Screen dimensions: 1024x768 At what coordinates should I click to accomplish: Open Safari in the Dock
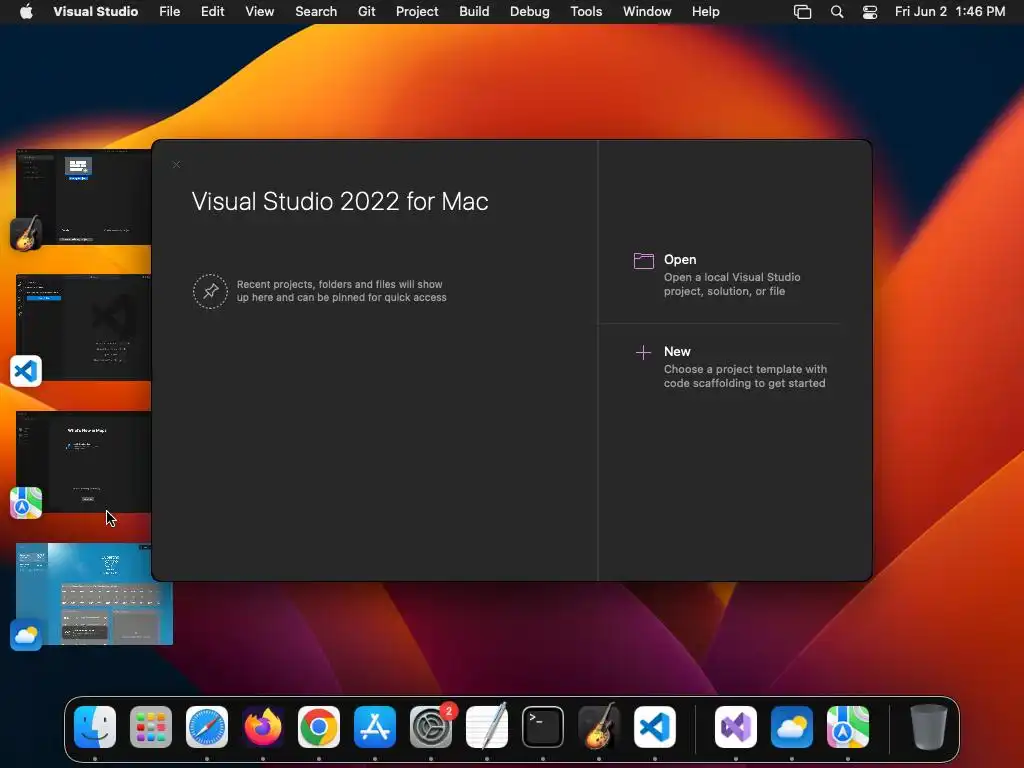click(x=207, y=726)
